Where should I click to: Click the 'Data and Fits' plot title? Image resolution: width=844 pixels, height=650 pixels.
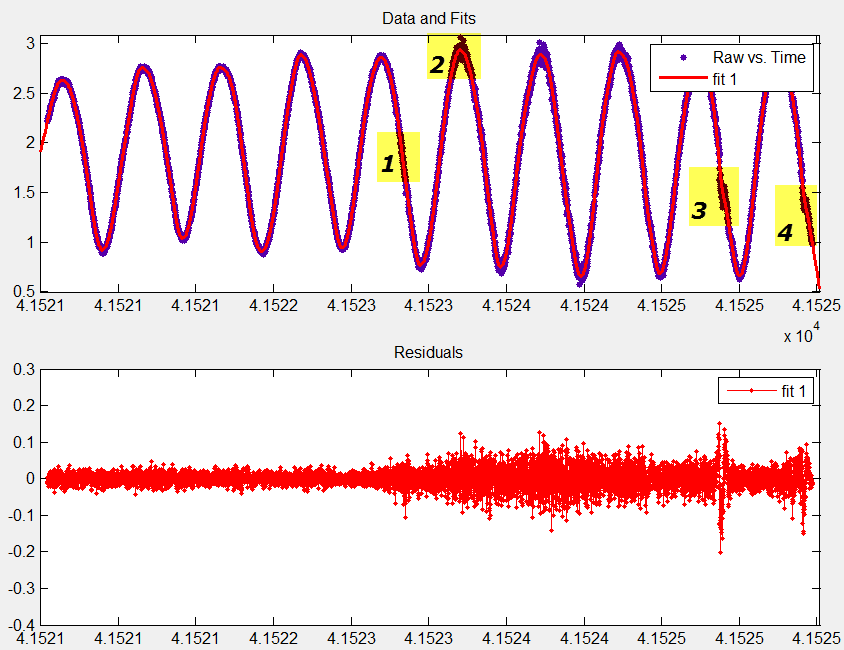click(x=429, y=19)
